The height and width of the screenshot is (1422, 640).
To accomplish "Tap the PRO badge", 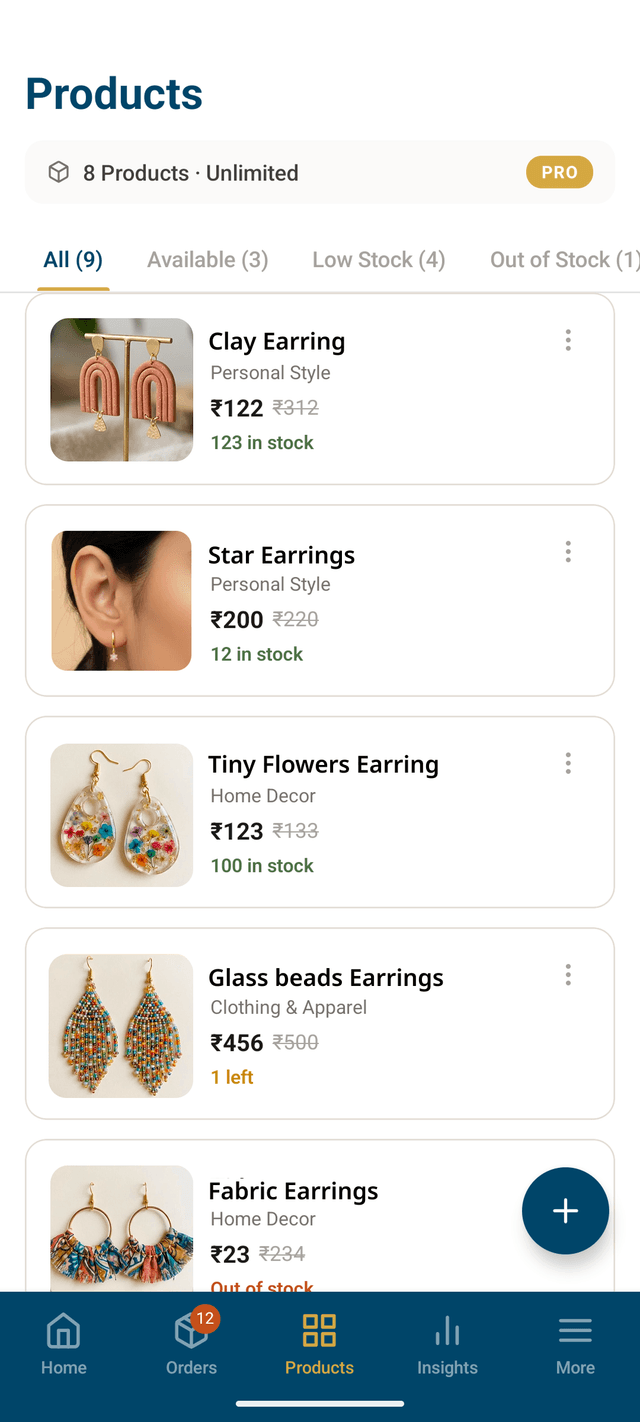I will click(559, 172).
